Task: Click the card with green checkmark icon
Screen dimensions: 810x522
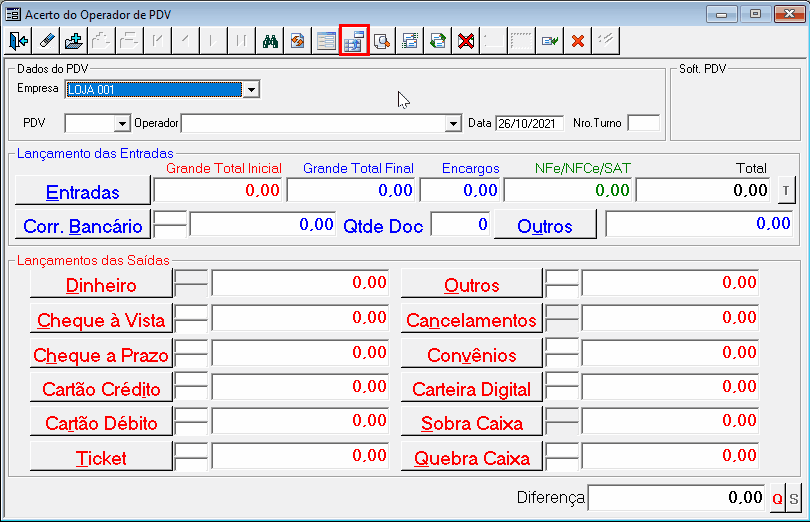Action: pyautogui.click(x=550, y=40)
